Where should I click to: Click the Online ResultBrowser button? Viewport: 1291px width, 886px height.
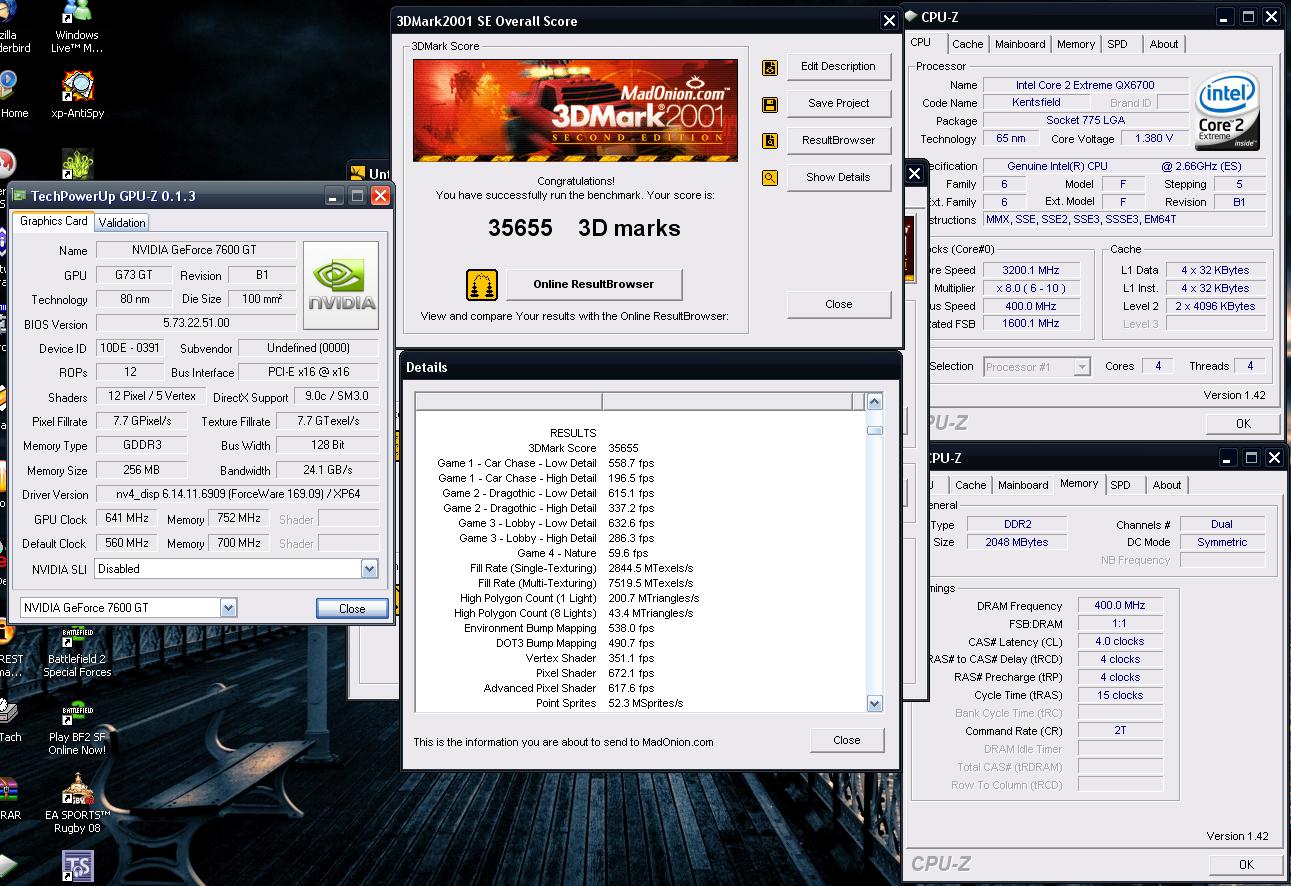pyautogui.click(x=593, y=284)
